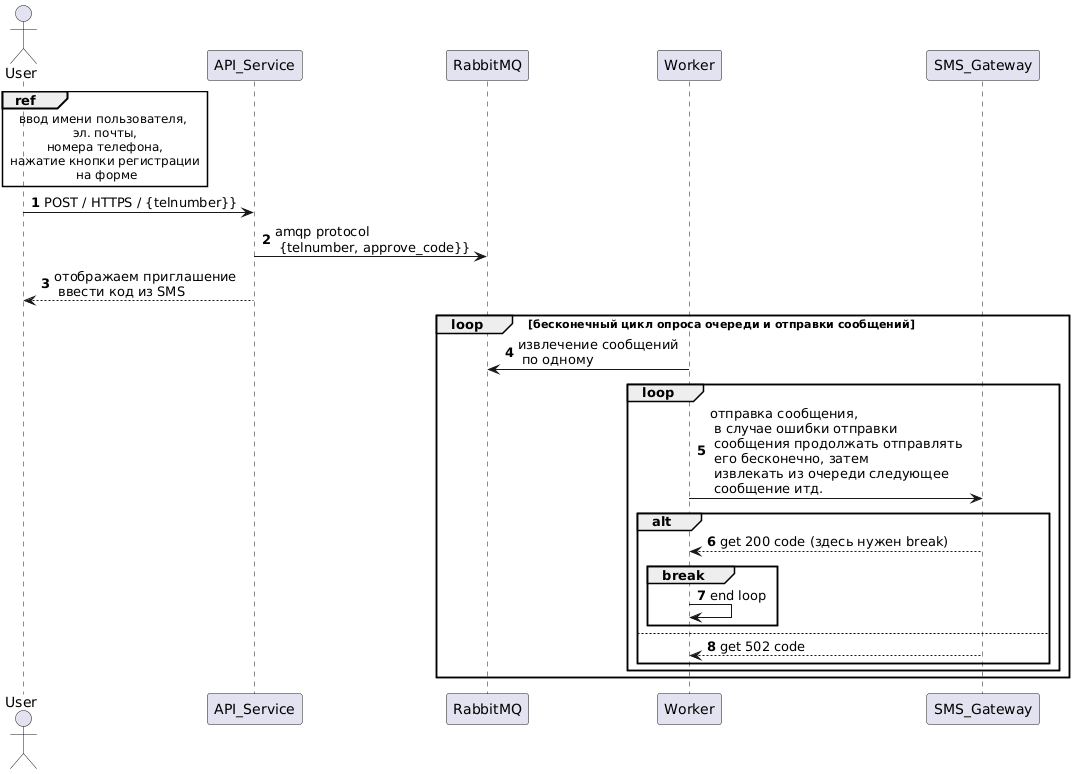
Task: Select the bottom API_Service participant box
Action: point(254,708)
